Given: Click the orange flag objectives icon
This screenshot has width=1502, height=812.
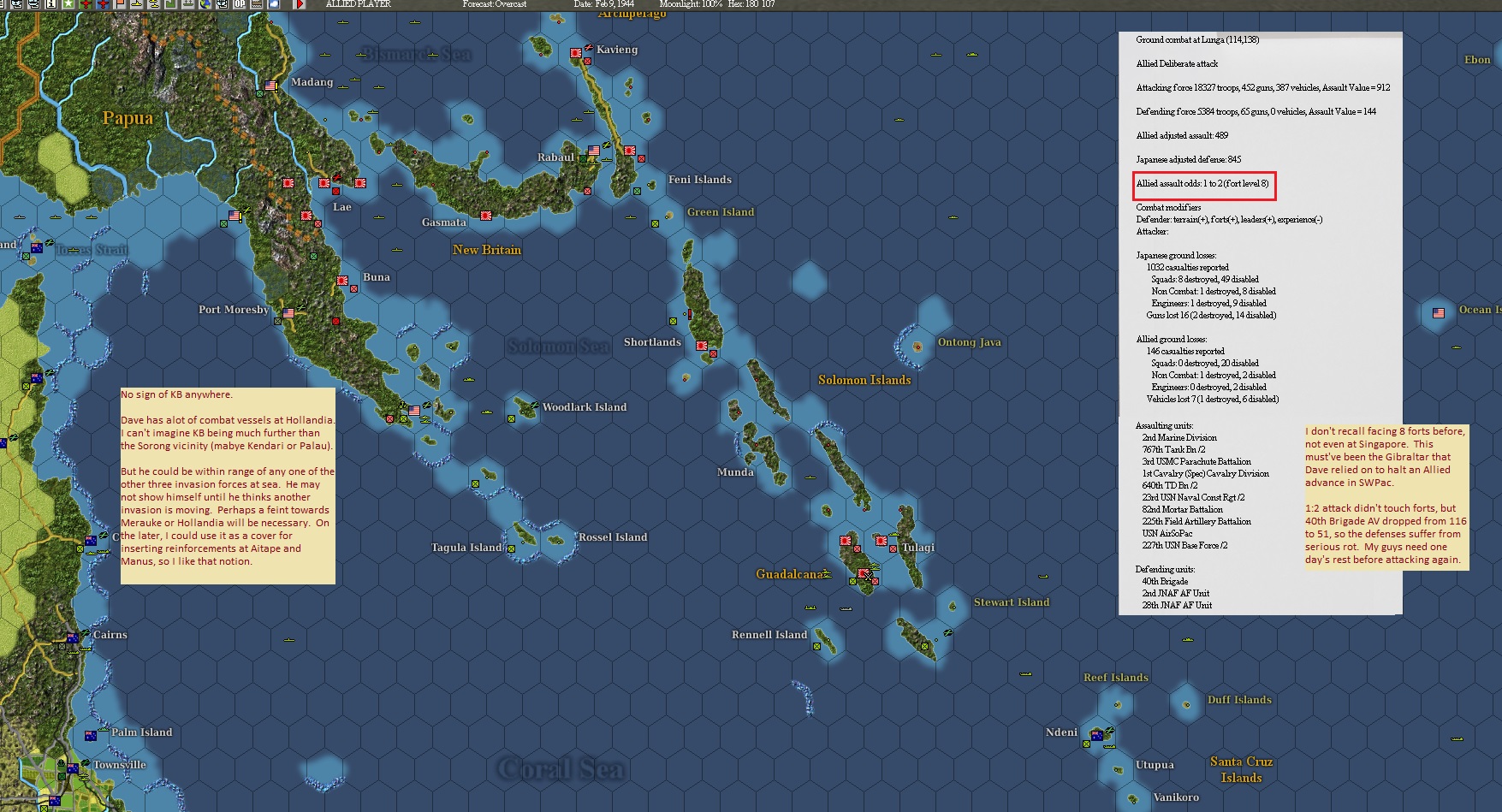Looking at the screenshot, I should coord(118,6).
